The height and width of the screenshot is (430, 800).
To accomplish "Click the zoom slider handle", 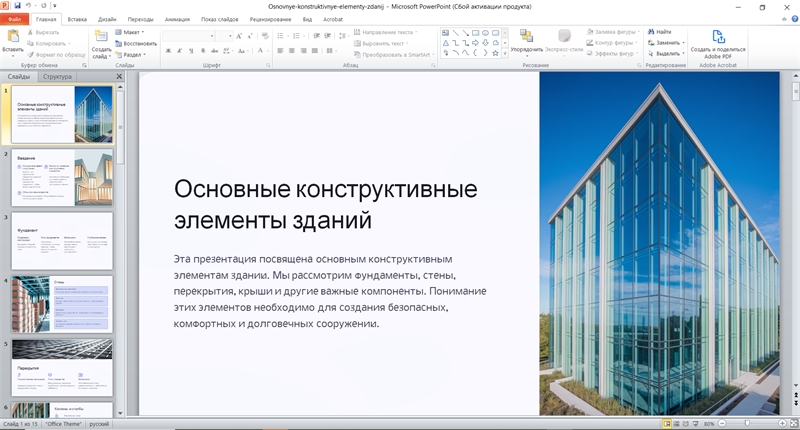I will tap(747, 424).
